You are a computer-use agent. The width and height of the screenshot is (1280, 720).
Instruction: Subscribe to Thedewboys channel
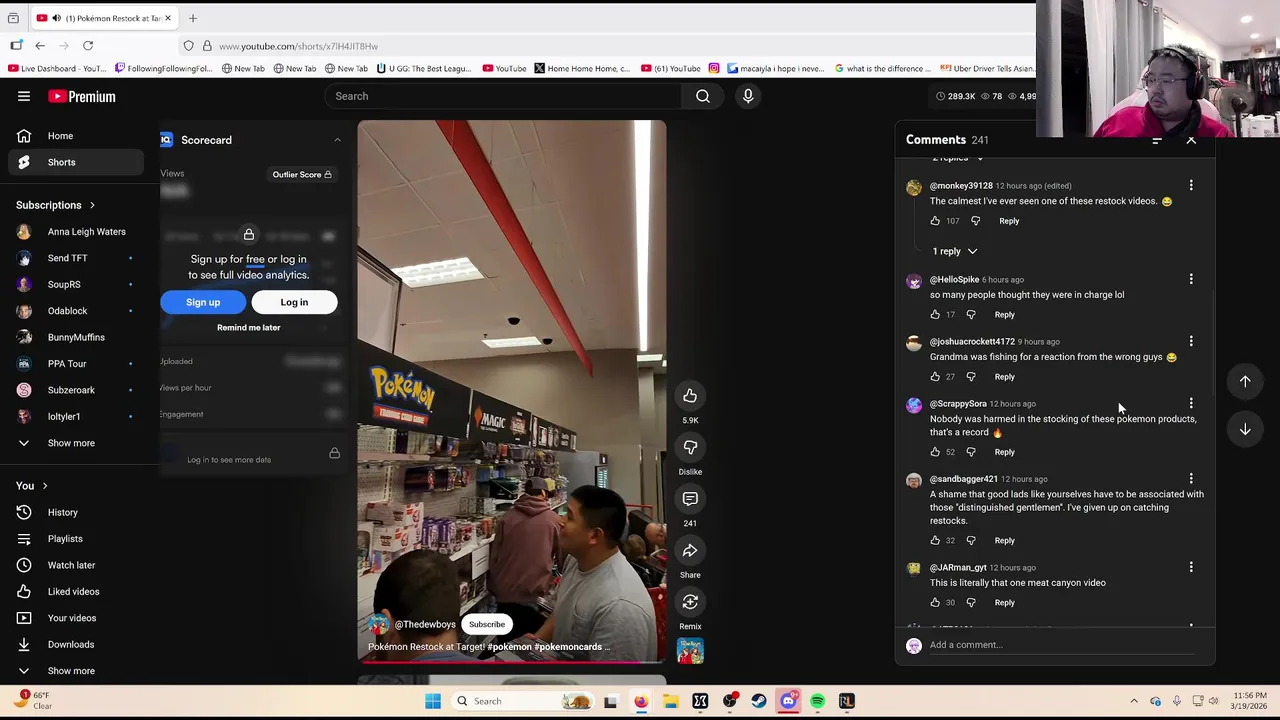click(487, 624)
